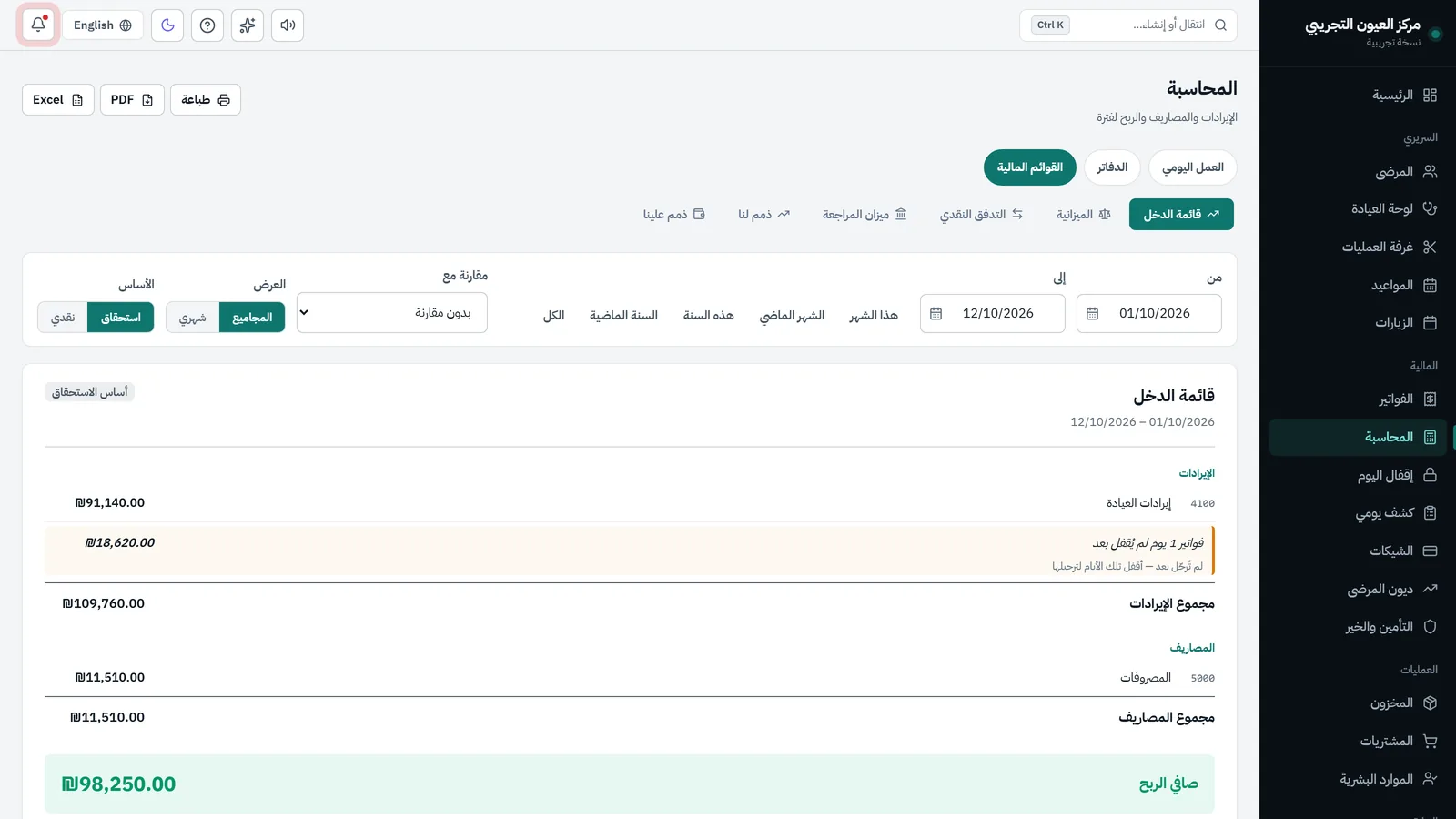Open المشتريات in sidebar
Viewport: 1456px width, 819px height.
[1358, 742]
